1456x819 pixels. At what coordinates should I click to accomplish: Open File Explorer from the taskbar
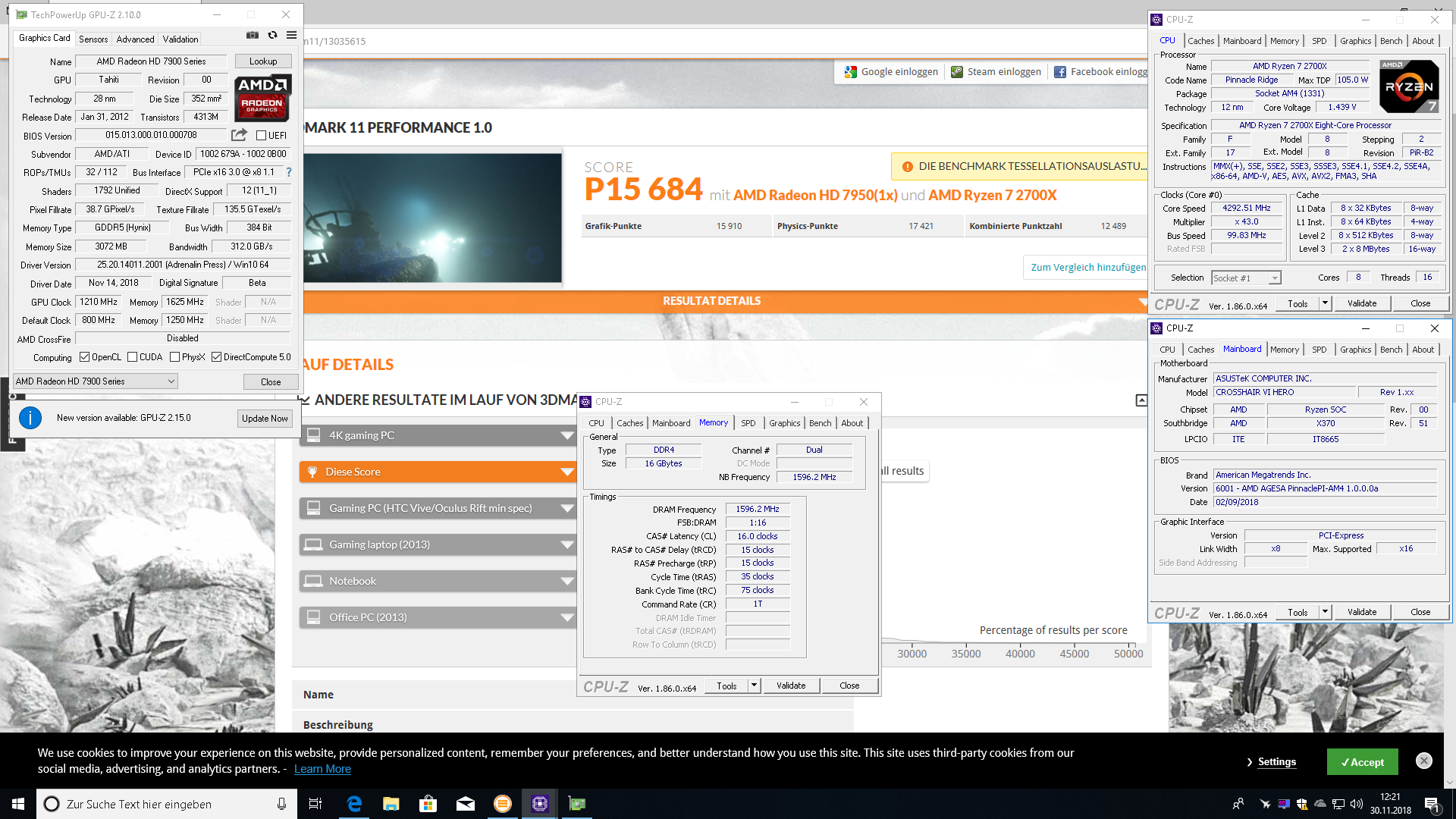pyautogui.click(x=391, y=804)
